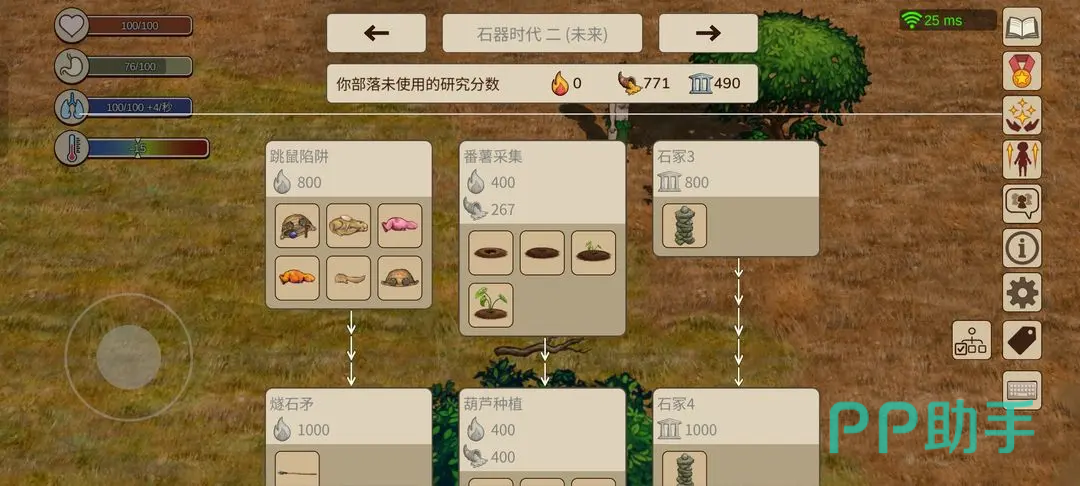
Task: Expand the 石冢4 research card
Action: (736, 437)
